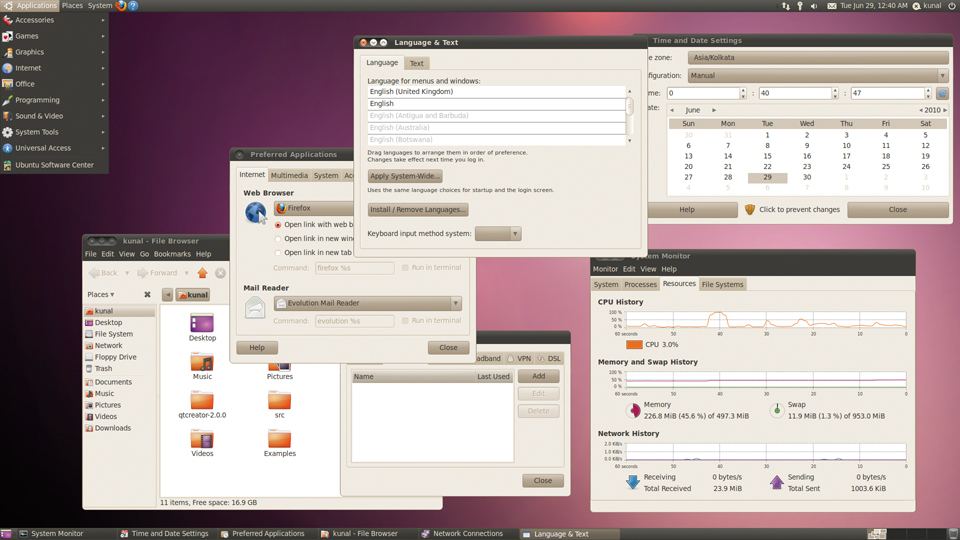The height and width of the screenshot is (540, 960).
Task: Select English (United Kingdom) in language list
Action: tap(497, 92)
